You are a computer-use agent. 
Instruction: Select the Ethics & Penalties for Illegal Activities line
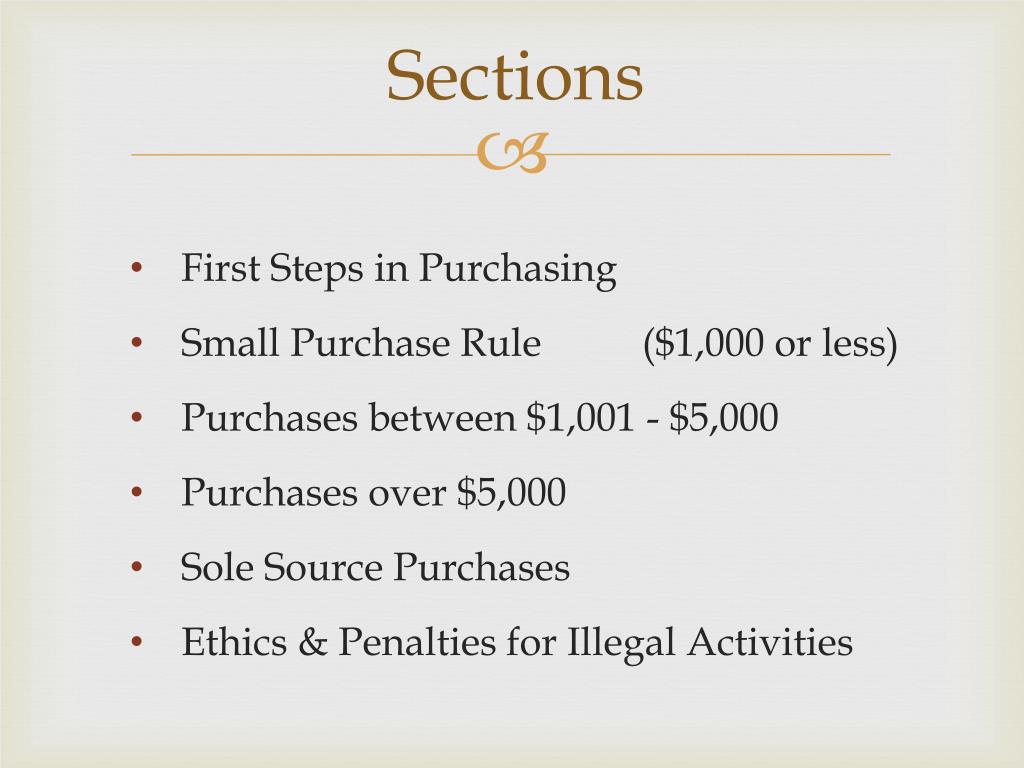(517, 643)
